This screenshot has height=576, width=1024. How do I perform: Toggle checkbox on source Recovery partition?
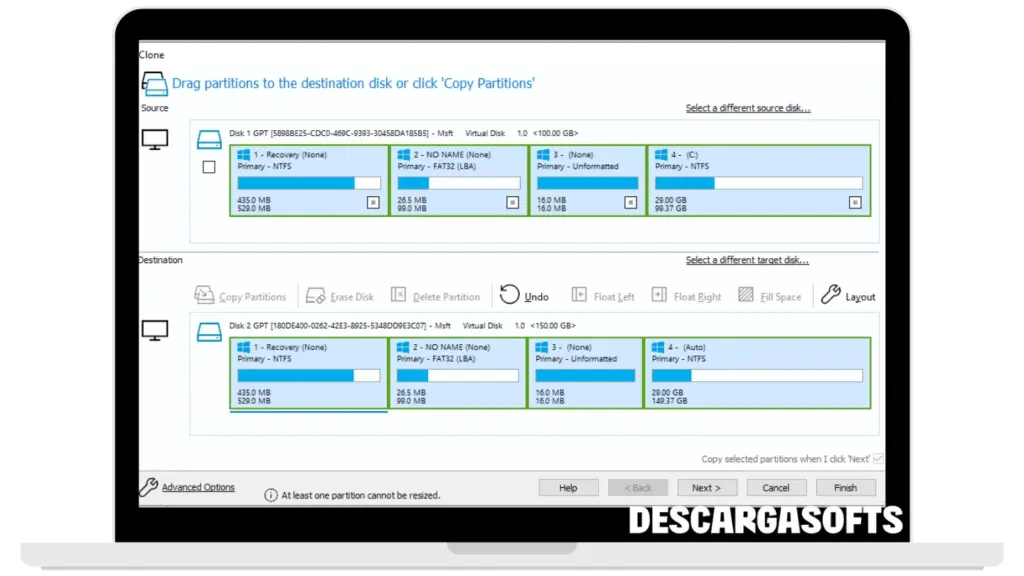pos(373,202)
